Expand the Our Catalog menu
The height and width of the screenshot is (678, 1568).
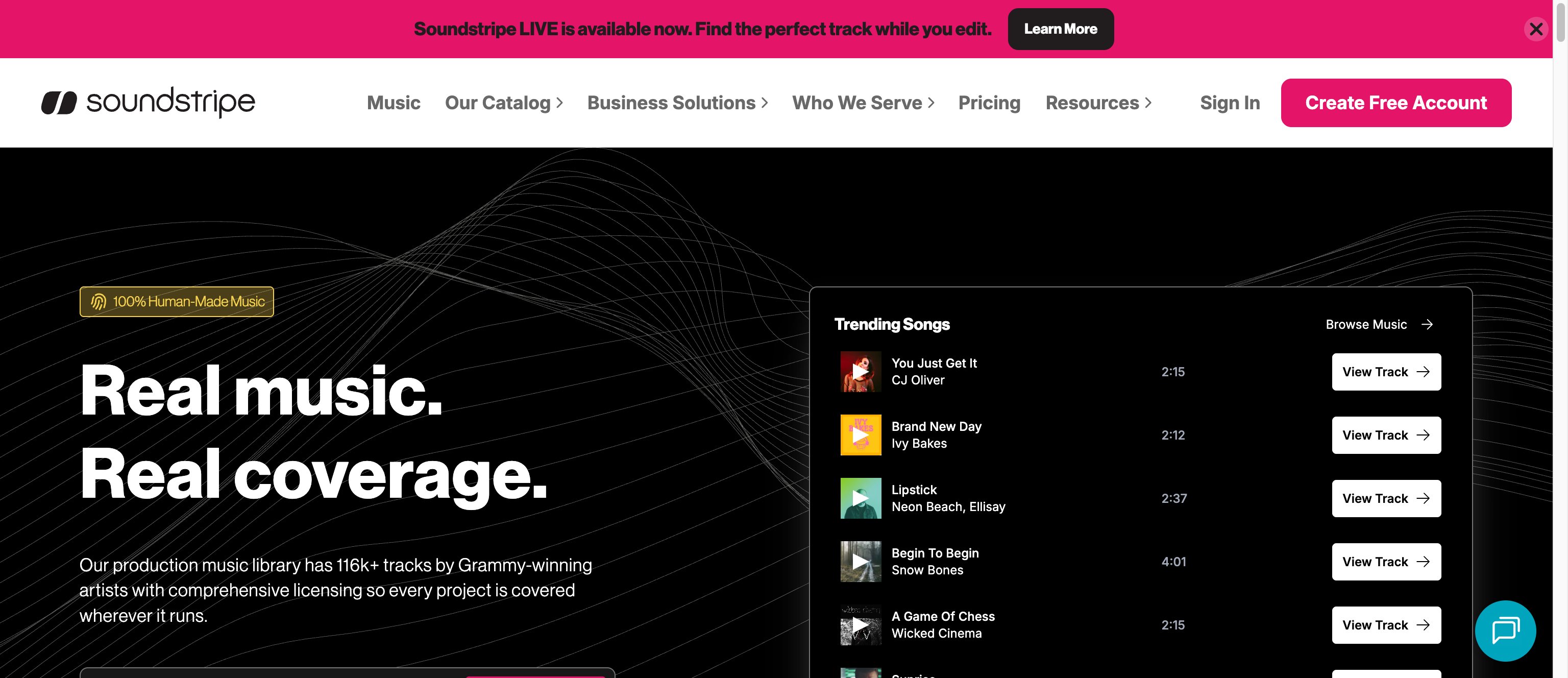click(x=504, y=103)
